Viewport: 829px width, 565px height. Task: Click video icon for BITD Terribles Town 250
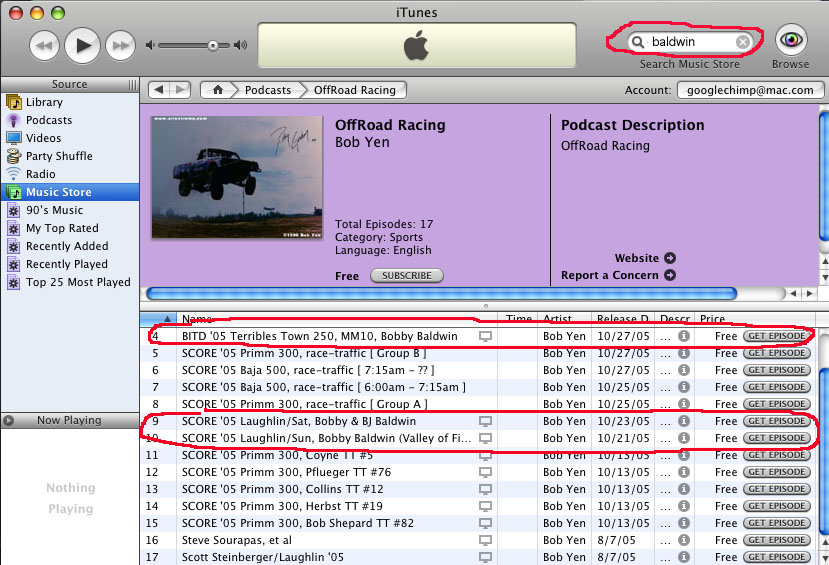(485, 336)
